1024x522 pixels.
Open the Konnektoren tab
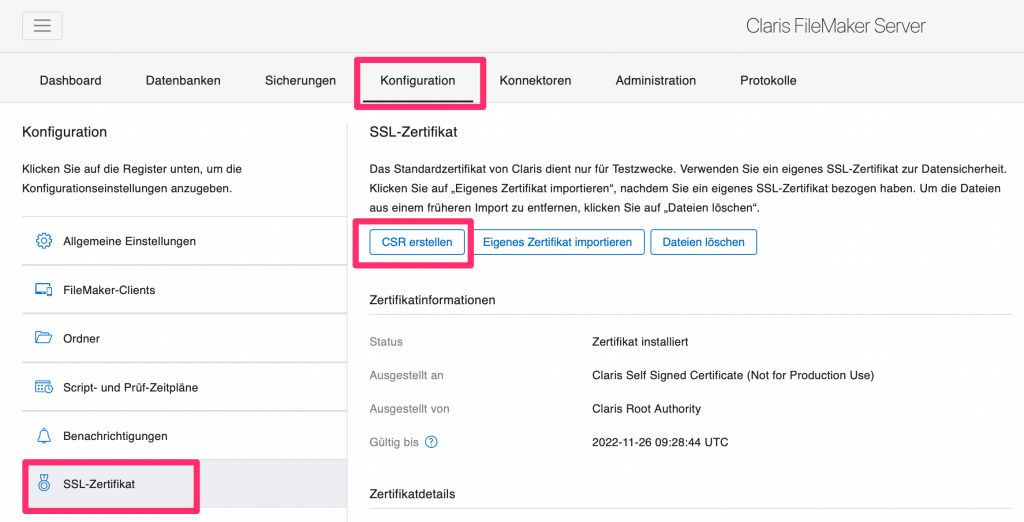click(x=536, y=80)
